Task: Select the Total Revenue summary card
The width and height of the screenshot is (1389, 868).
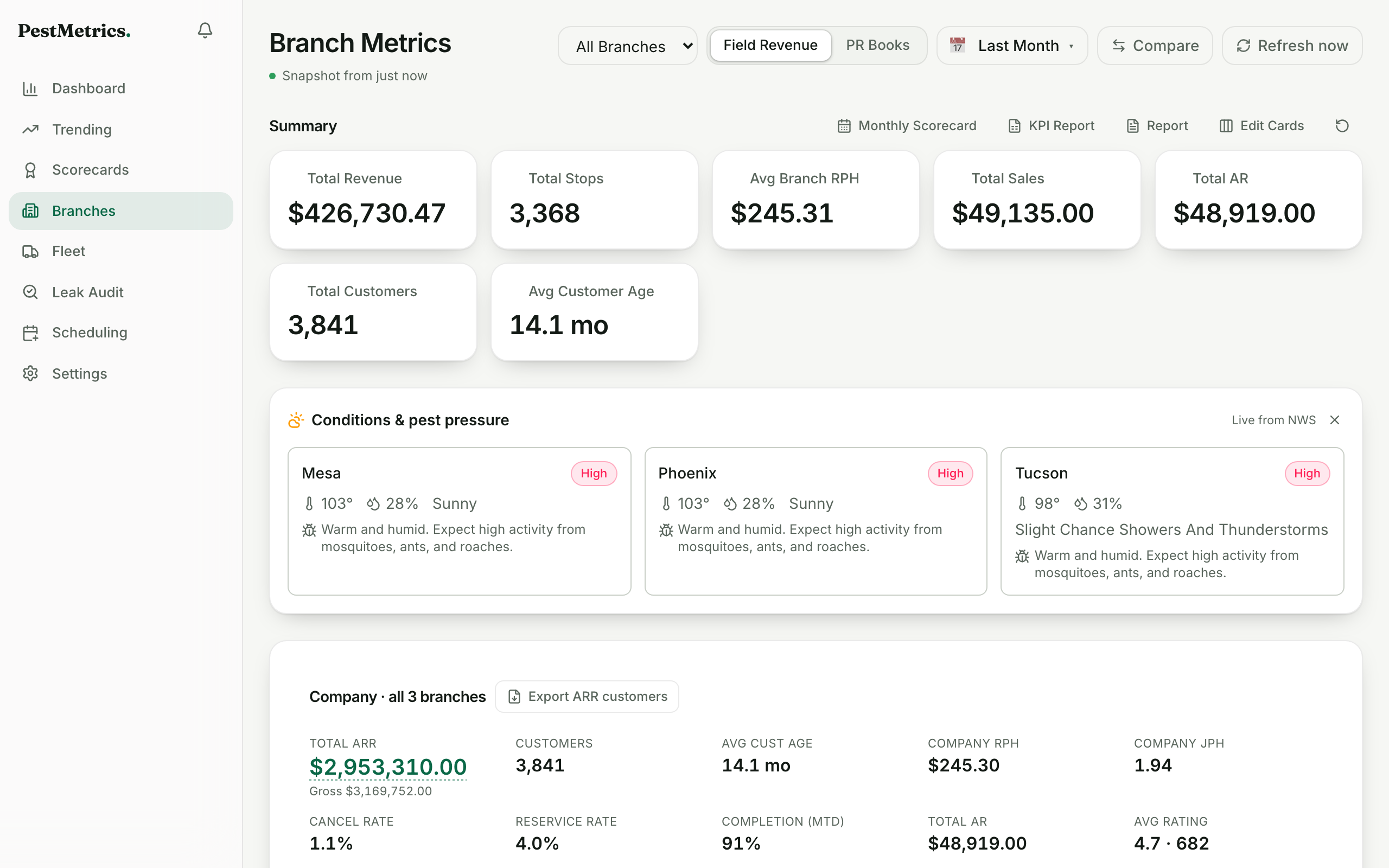Action: (x=373, y=200)
